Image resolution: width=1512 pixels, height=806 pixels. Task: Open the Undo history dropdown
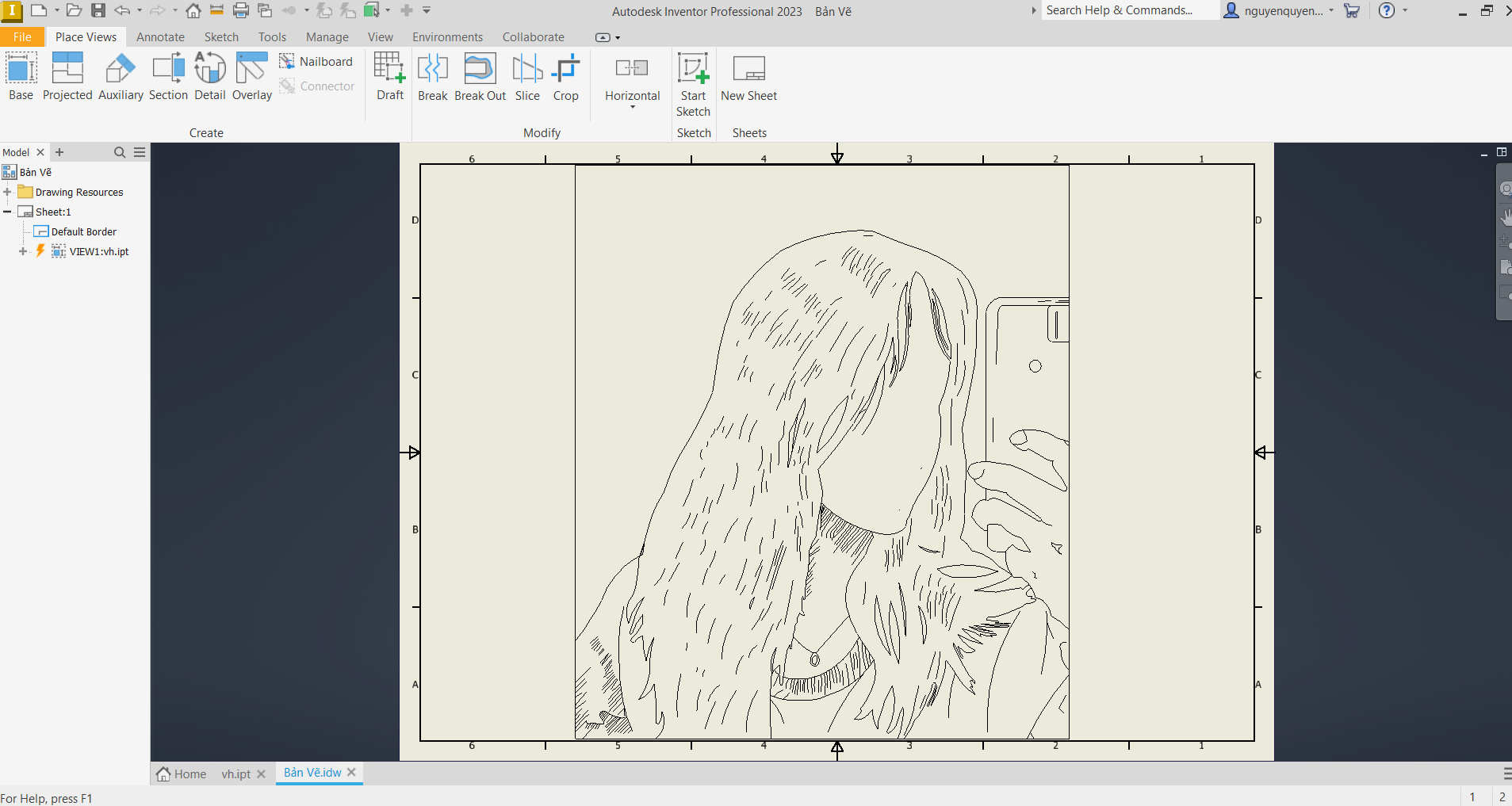(140, 10)
